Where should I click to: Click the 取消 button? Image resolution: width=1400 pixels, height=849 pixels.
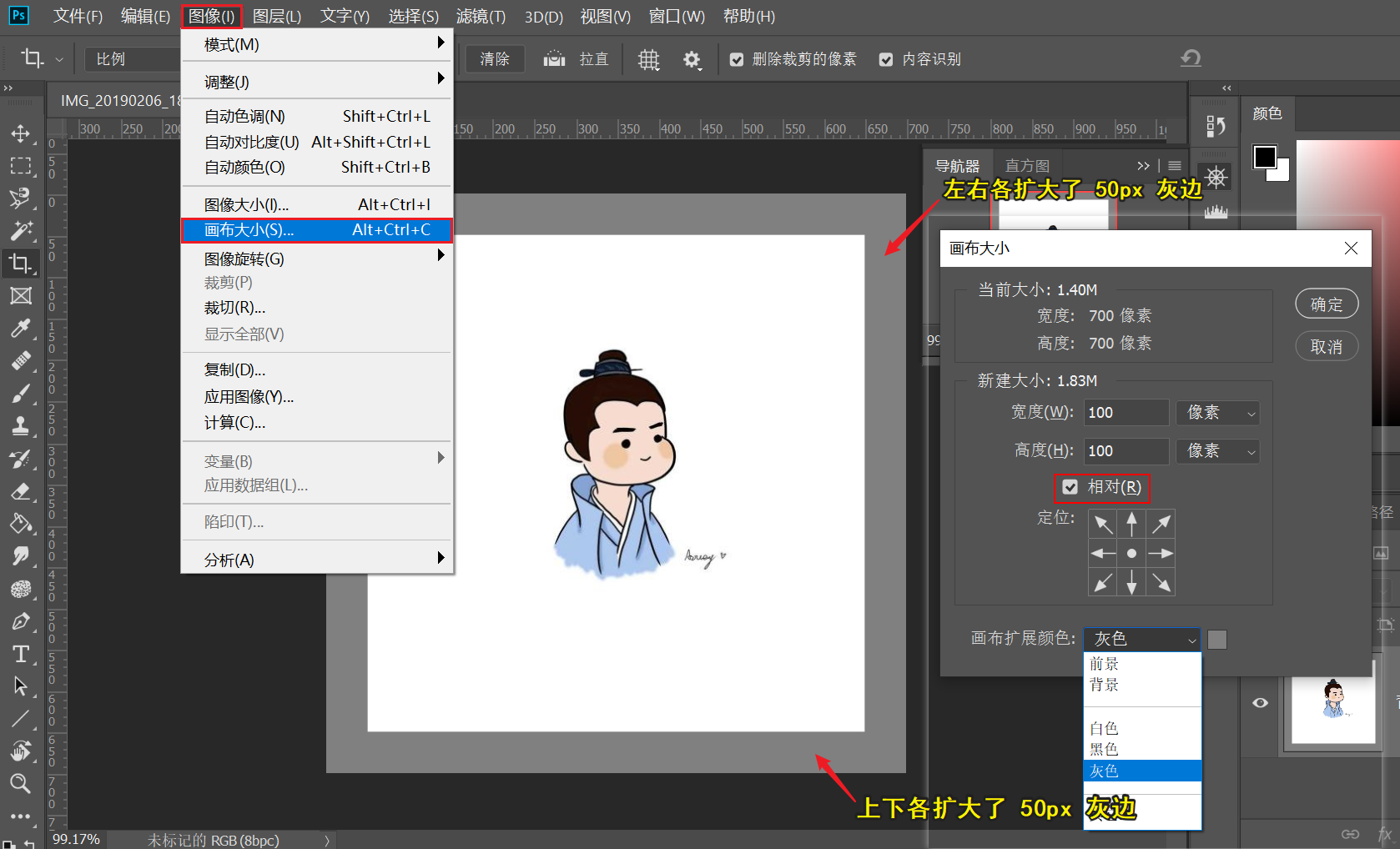1327,346
